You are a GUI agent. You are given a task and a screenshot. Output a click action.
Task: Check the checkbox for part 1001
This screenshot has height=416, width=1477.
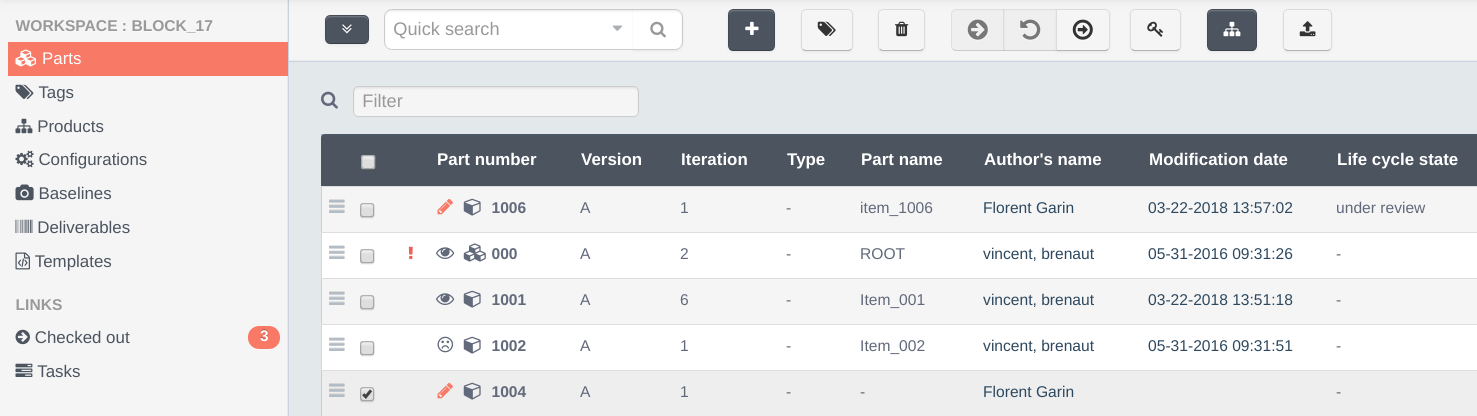tap(367, 302)
